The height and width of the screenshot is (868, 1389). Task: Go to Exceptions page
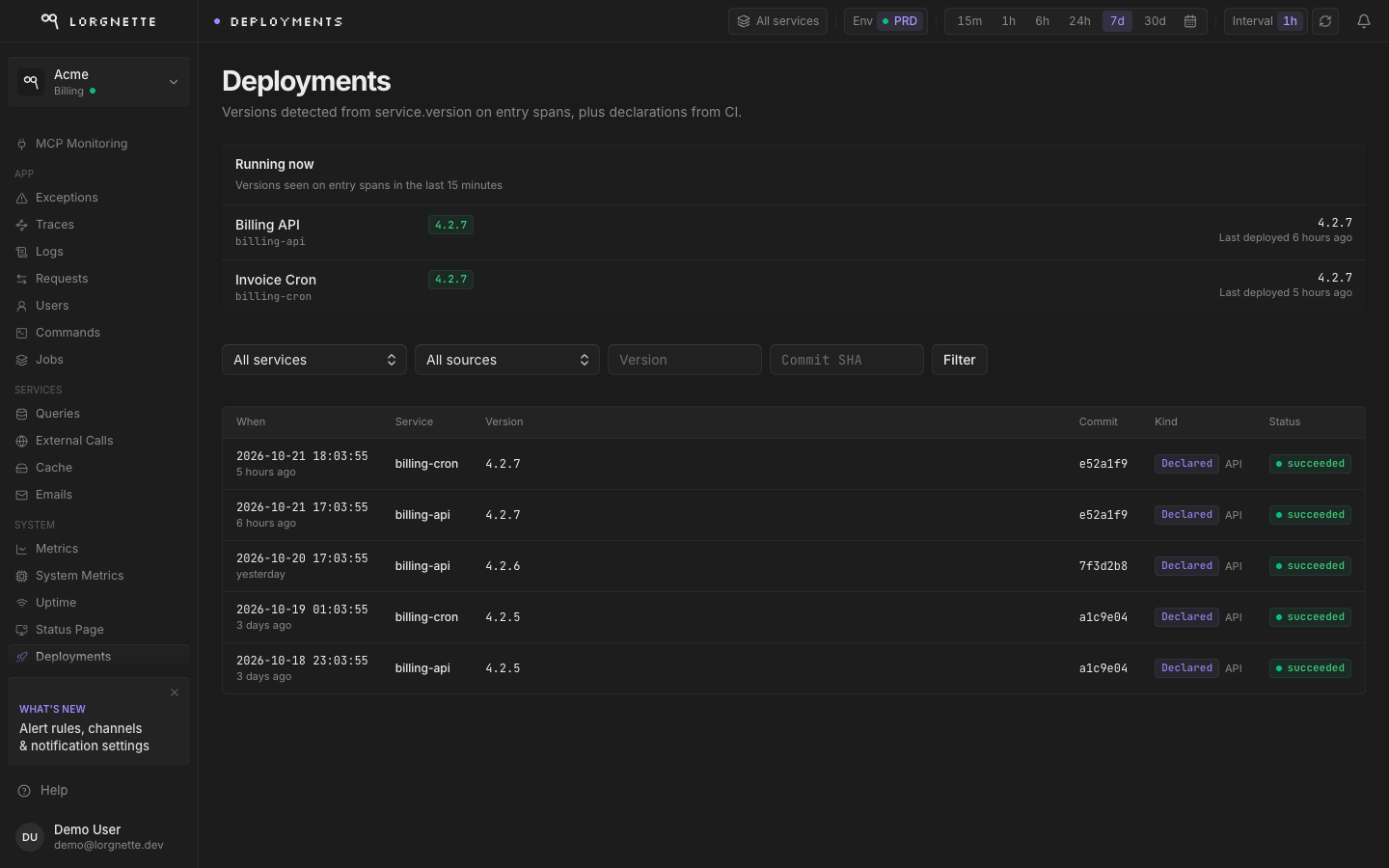[x=98, y=198]
